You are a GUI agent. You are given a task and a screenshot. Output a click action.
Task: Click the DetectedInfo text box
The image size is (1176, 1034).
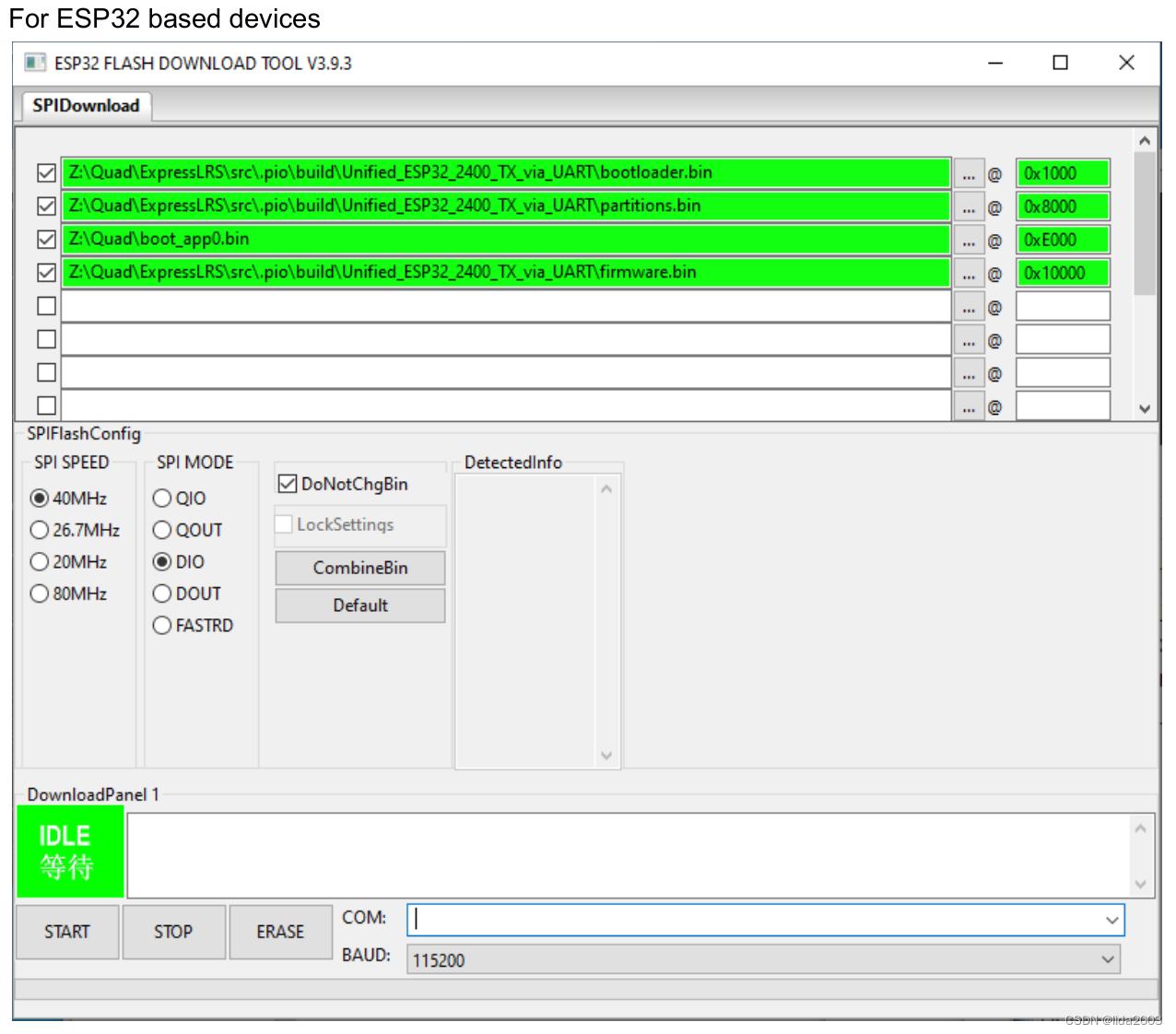pyautogui.click(x=536, y=620)
